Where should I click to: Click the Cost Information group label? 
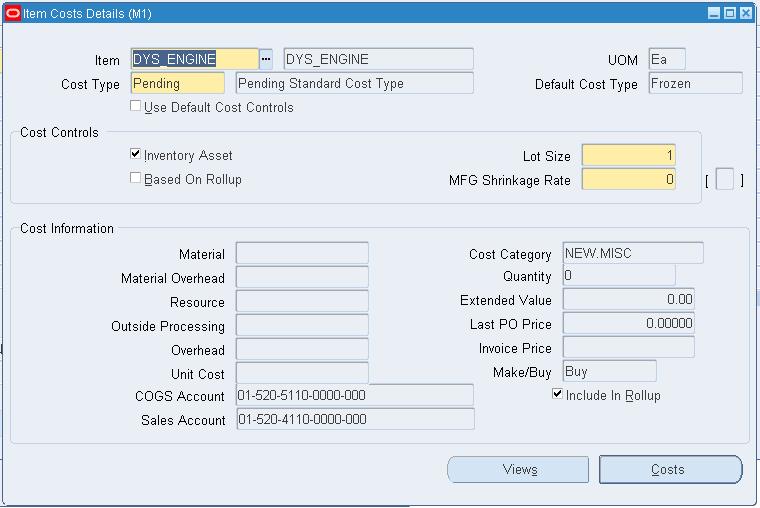[x=67, y=228]
